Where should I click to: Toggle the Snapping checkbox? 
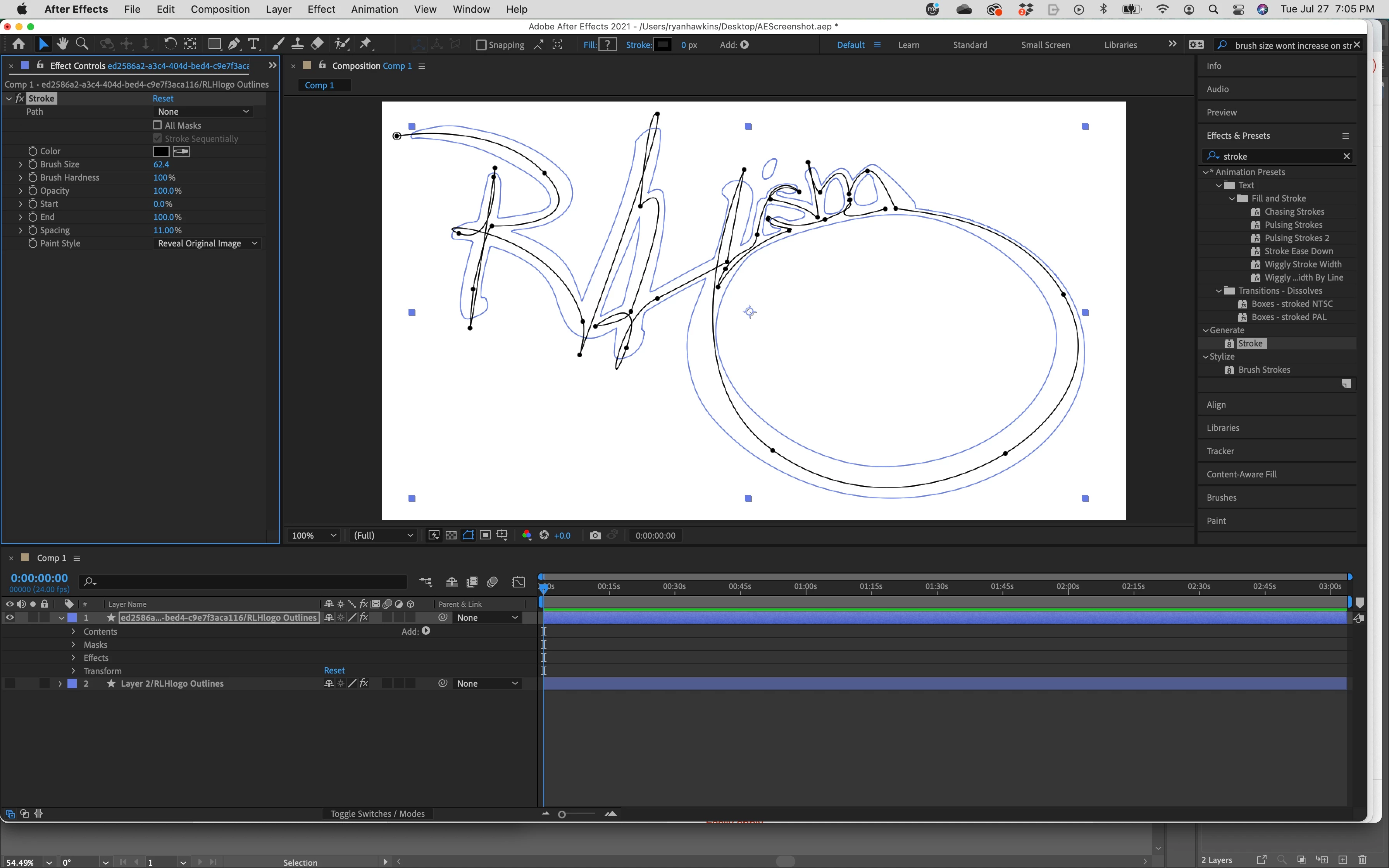[482, 45]
